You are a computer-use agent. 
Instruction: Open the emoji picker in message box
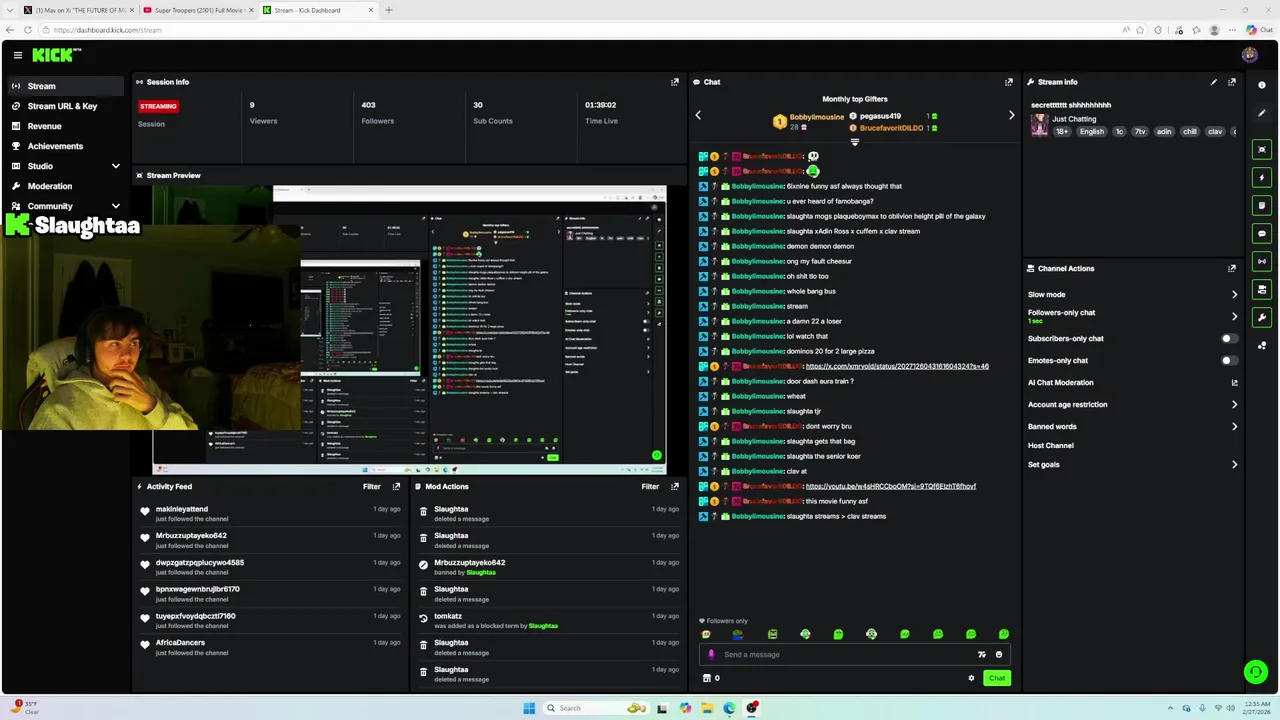[x=998, y=655]
